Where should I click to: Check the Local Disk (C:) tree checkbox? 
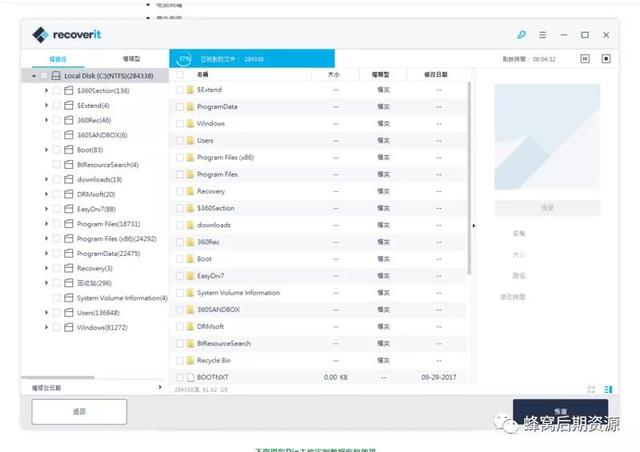(x=44, y=76)
